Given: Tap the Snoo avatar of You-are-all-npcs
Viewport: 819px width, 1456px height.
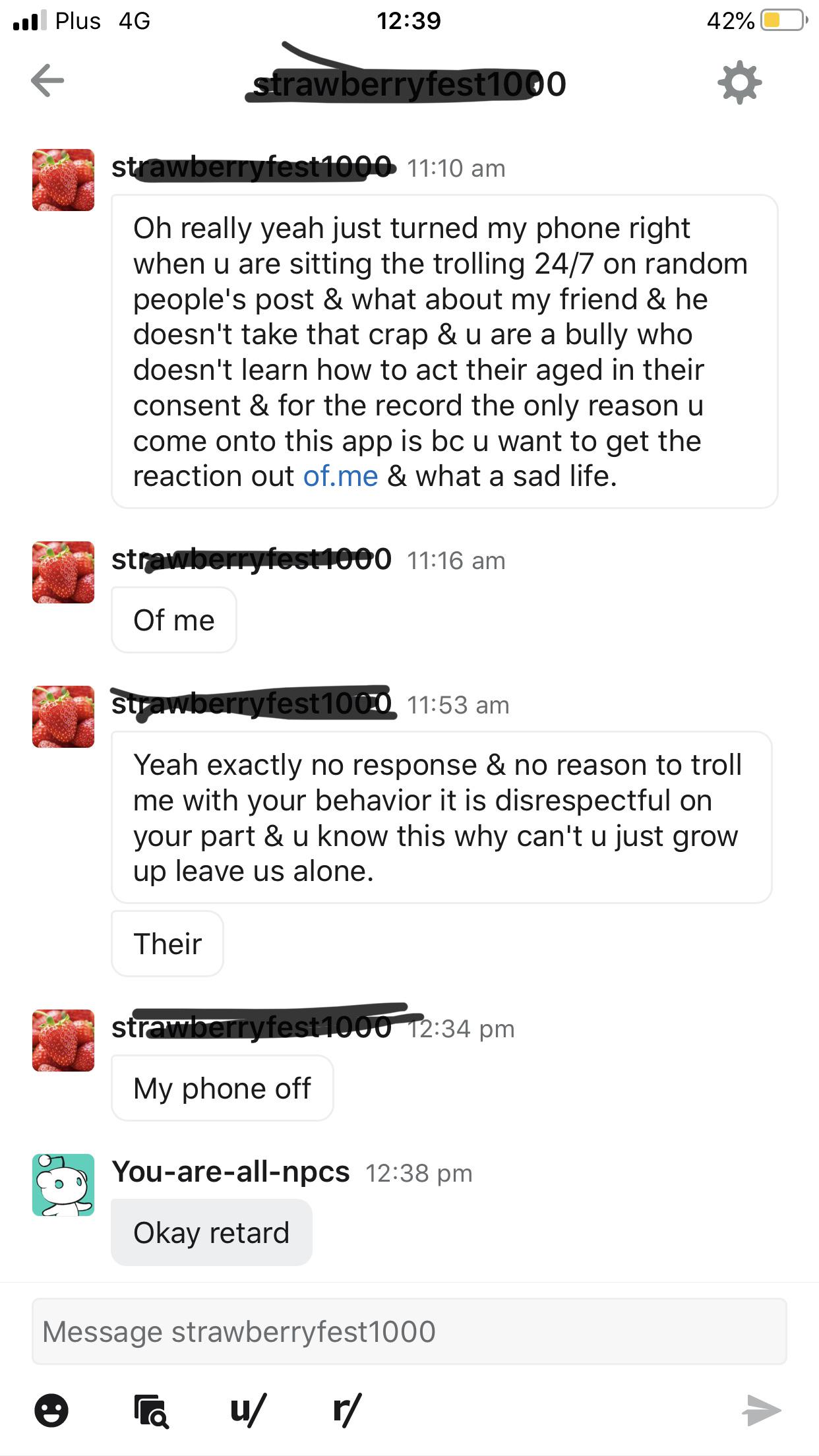Looking at the screenshot, I should click(63, 1185).
